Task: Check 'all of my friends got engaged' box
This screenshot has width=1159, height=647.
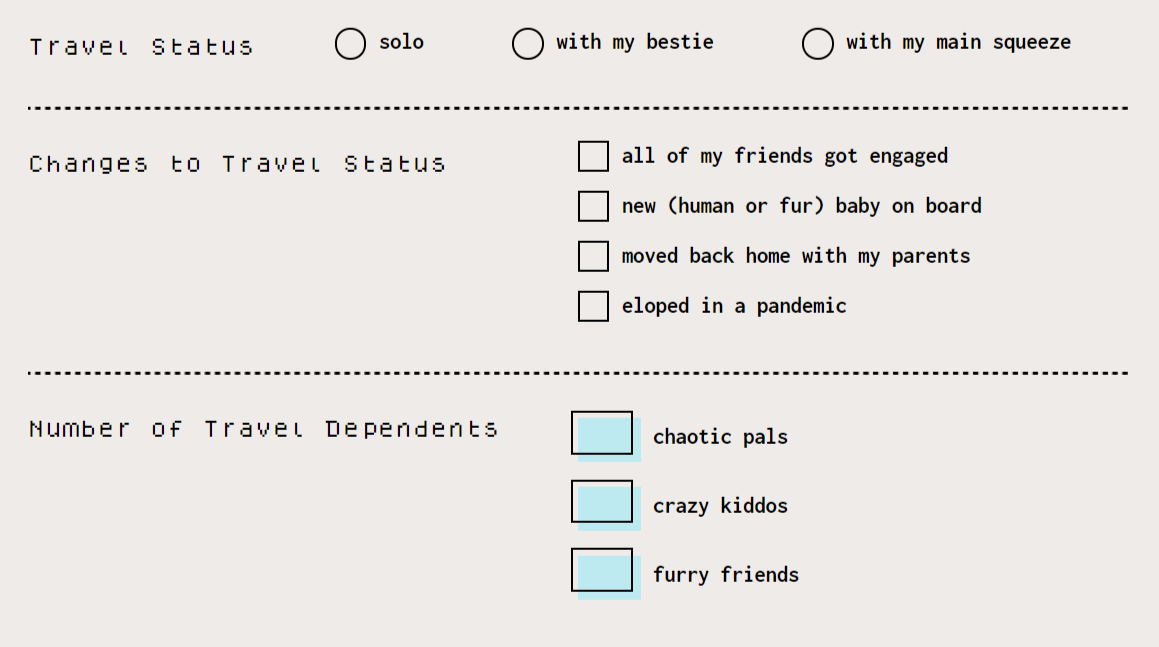Action: tap(593, 156)
